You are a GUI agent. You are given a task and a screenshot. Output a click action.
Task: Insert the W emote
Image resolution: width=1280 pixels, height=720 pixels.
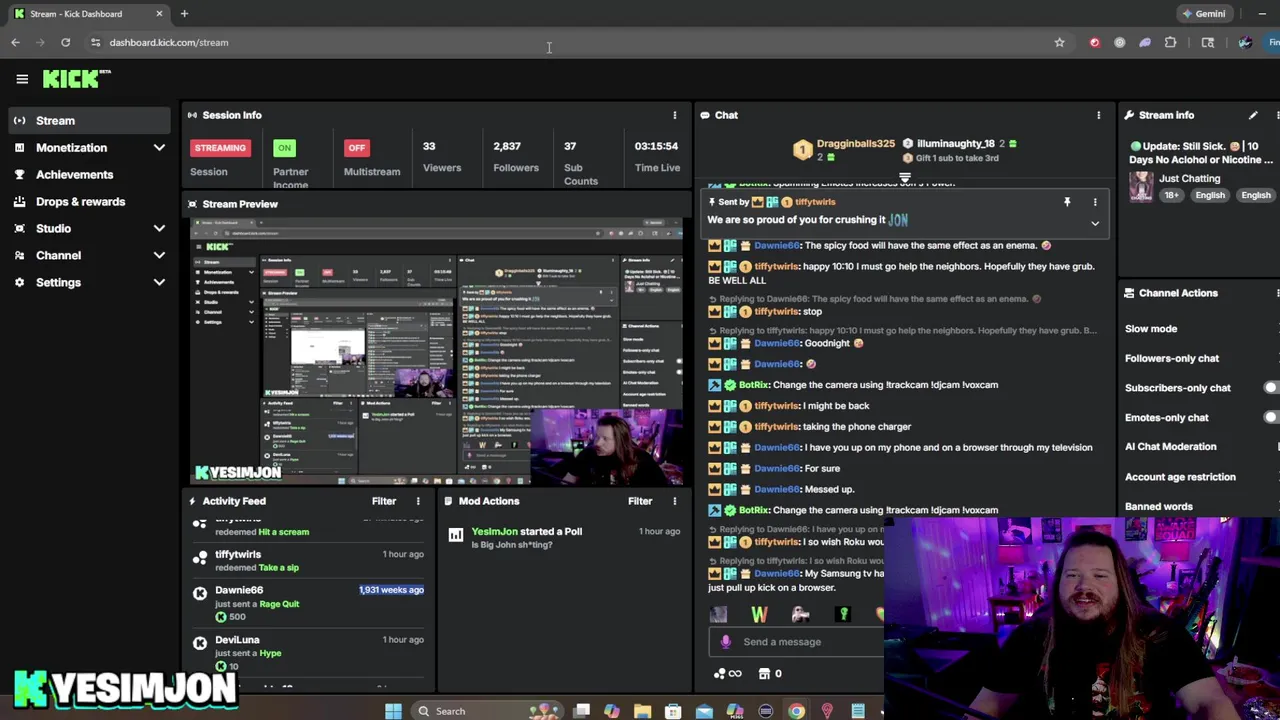[x=759, y=614]
